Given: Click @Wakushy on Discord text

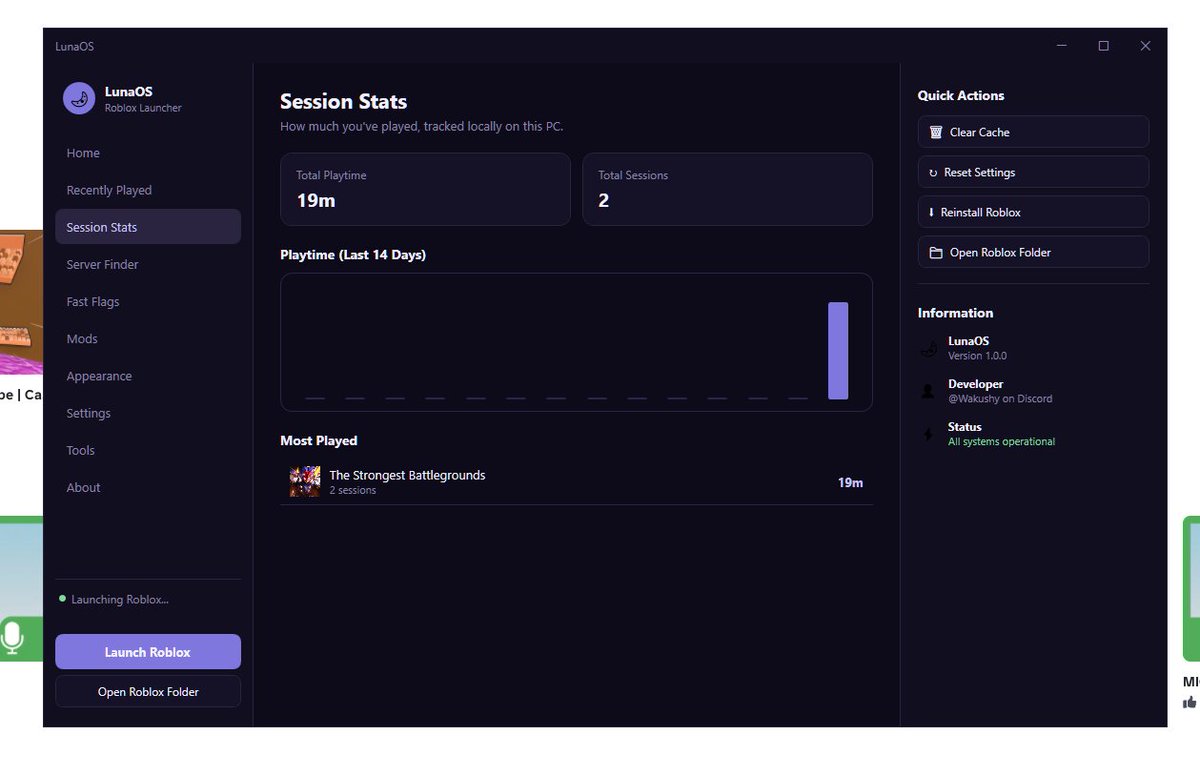Looking at the screenshot, I should [x=1000, y=399].
